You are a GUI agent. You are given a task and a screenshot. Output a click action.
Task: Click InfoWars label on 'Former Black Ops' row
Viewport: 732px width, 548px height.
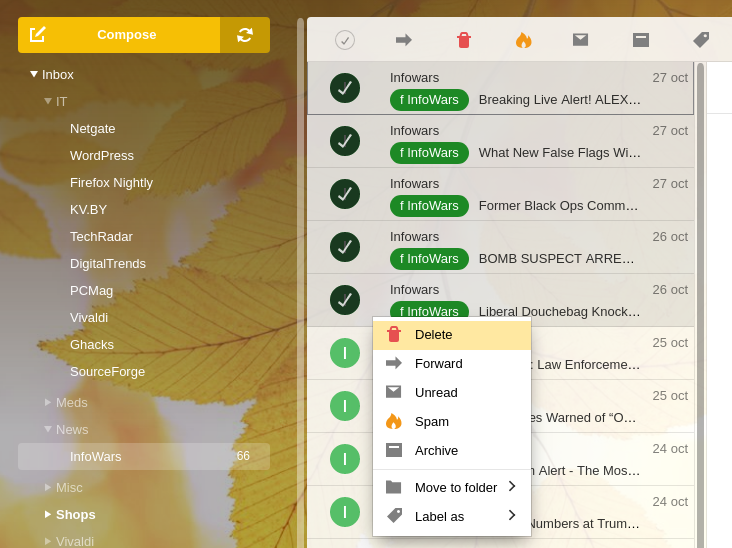point(429,206)
